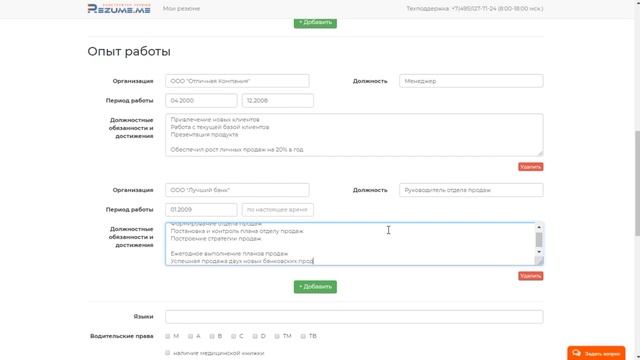
Task: Set the end date field '12.2008'
Action: tap(278, 100)
